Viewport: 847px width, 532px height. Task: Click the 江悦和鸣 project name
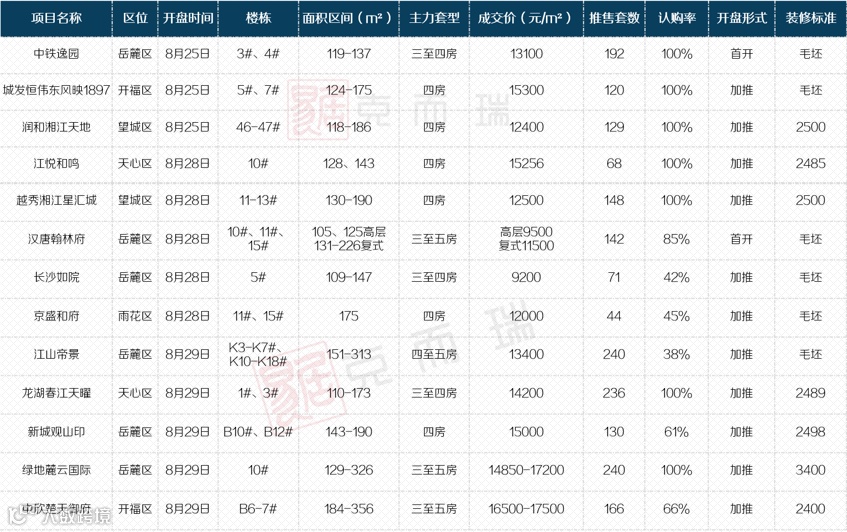point(57,164)
